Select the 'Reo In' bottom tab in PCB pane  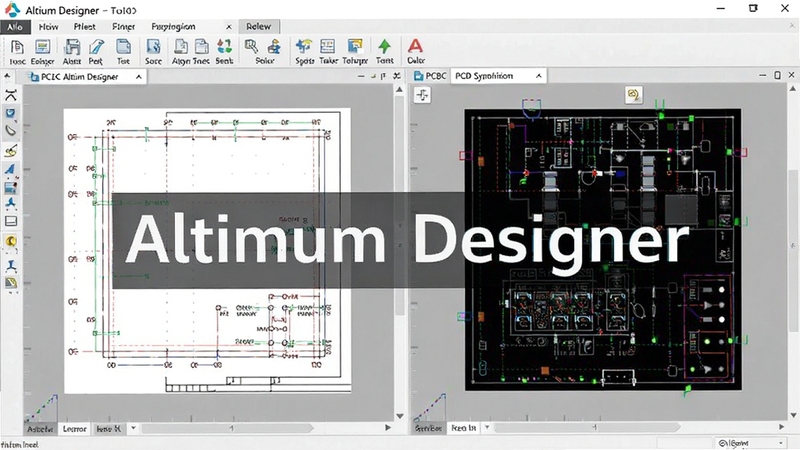click(x=464, y=428)
